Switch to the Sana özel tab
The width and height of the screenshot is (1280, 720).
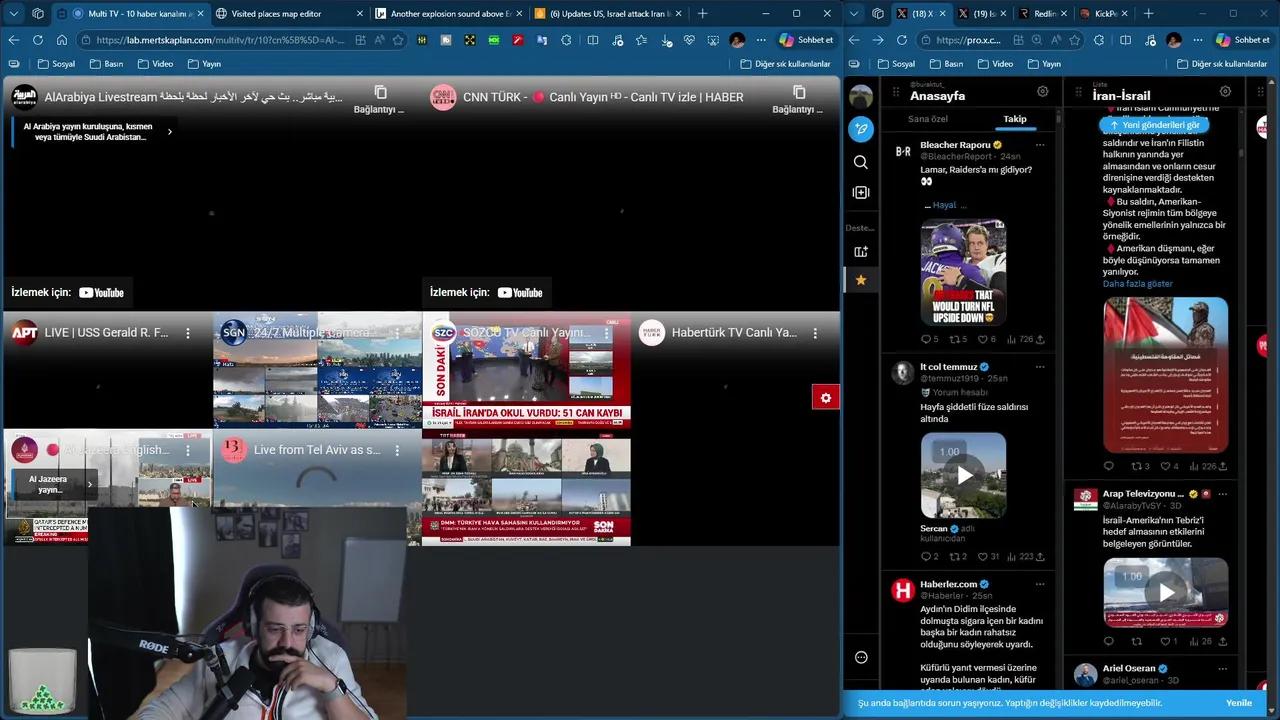[928, 119]
